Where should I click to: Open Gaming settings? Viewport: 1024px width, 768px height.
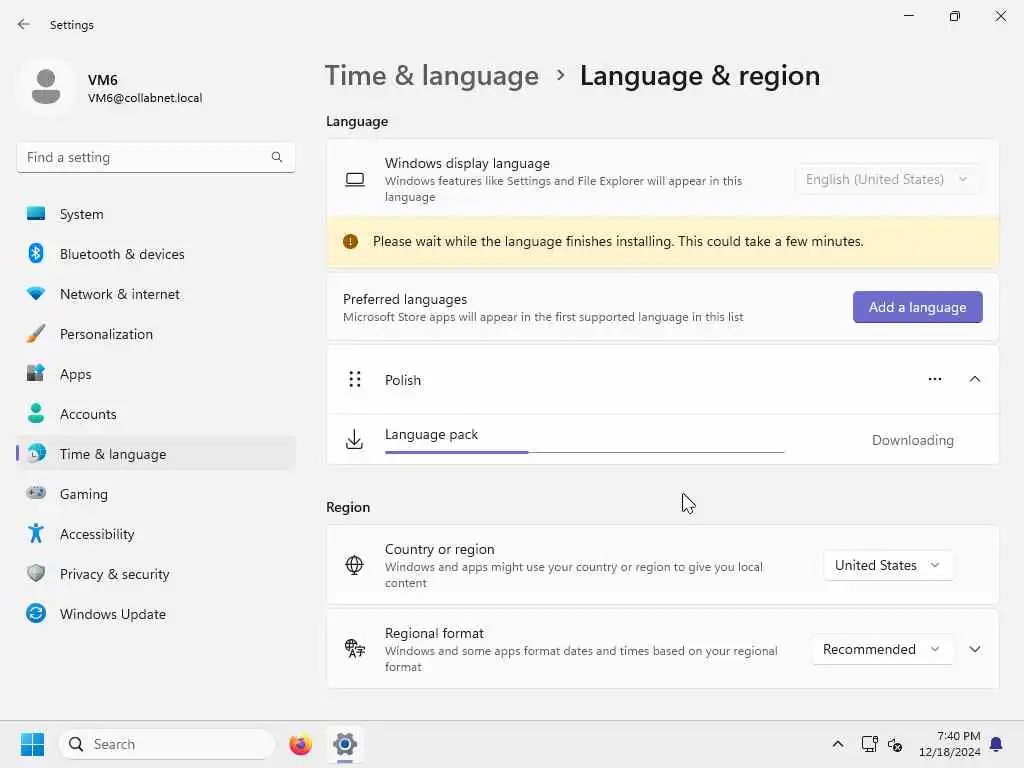pyautogui.click(x=155, y=494)
